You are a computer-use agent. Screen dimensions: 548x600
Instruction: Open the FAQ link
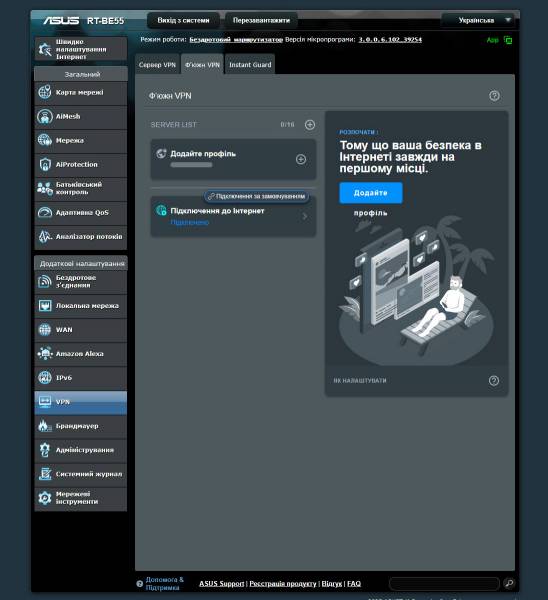(354, 584)
